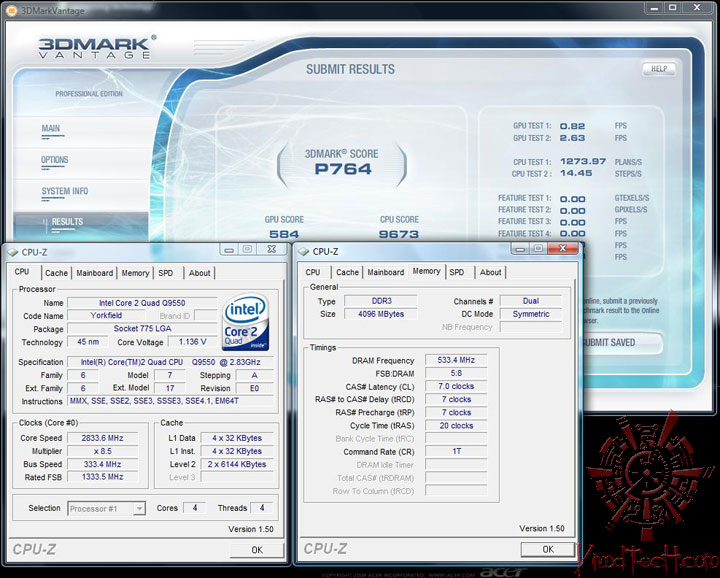720x578 pixels.
Task: Switch to Cache tab in left CPU-Z
Action: (56, 273)
